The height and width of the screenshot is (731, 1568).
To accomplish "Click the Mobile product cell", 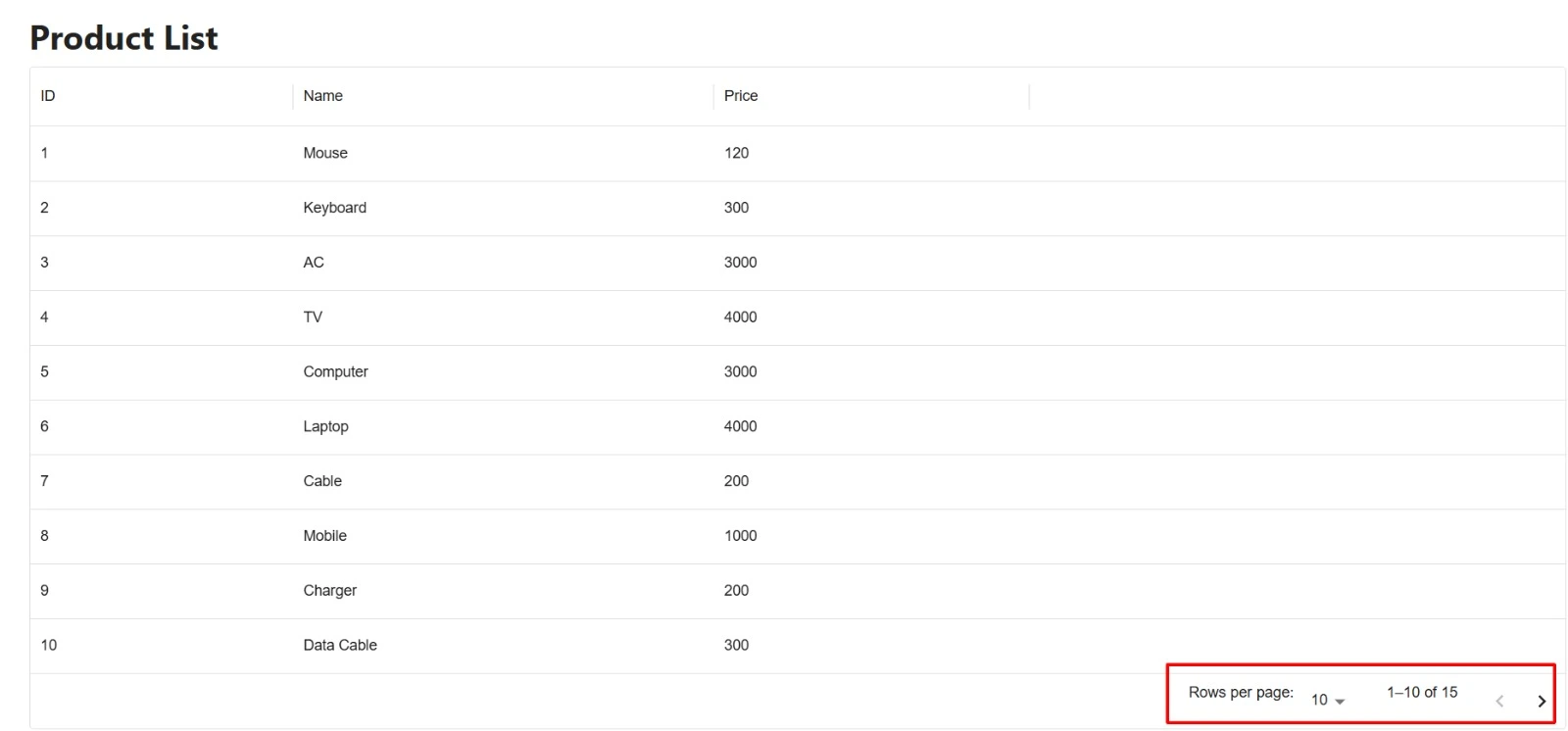I will (324, 536).
